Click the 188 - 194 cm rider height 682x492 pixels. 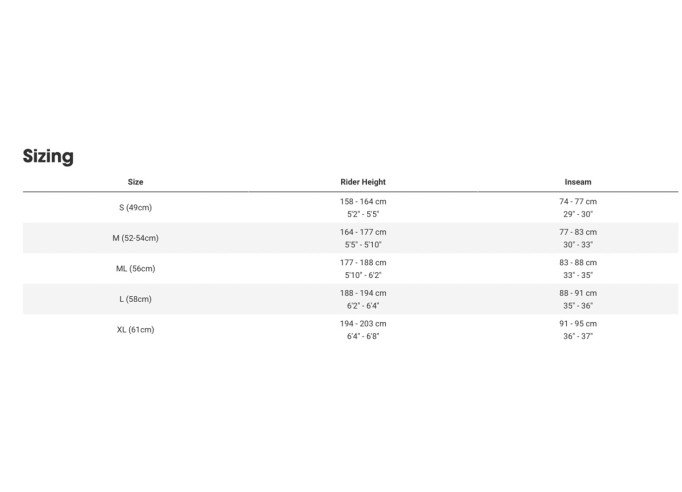(363, 293)
